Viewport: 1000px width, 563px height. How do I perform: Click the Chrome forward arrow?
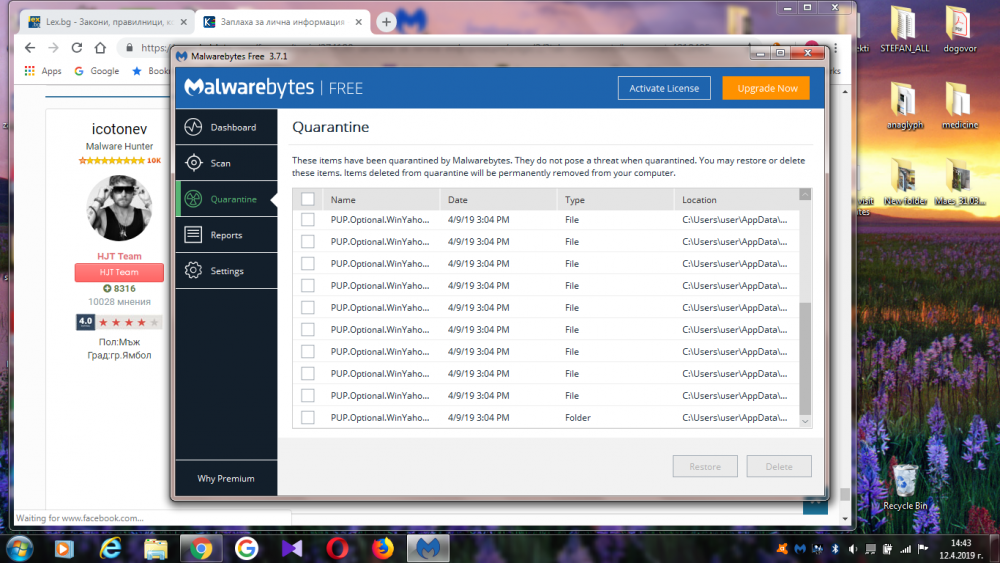click(x=54, y=48)
